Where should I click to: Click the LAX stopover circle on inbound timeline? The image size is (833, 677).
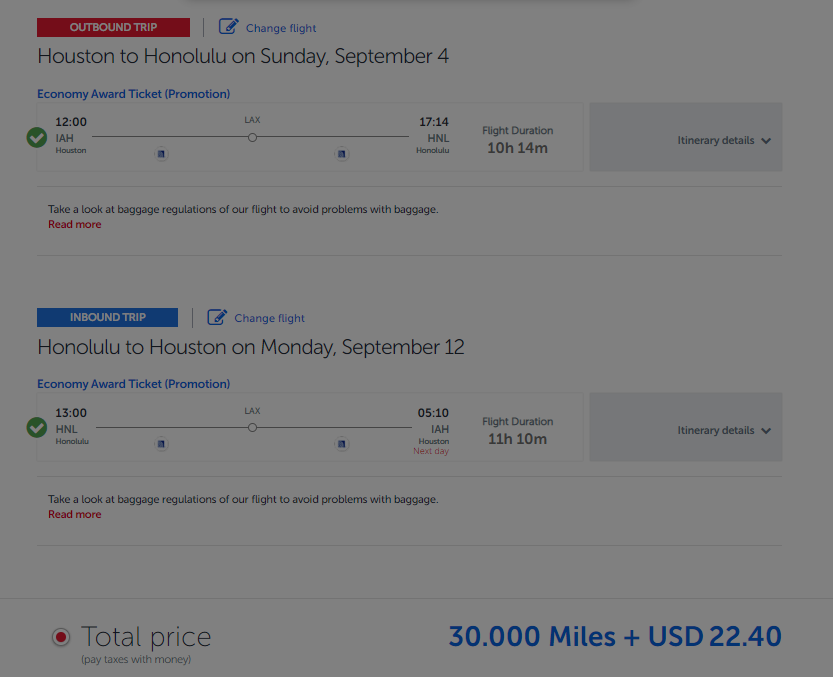point(252,427)
